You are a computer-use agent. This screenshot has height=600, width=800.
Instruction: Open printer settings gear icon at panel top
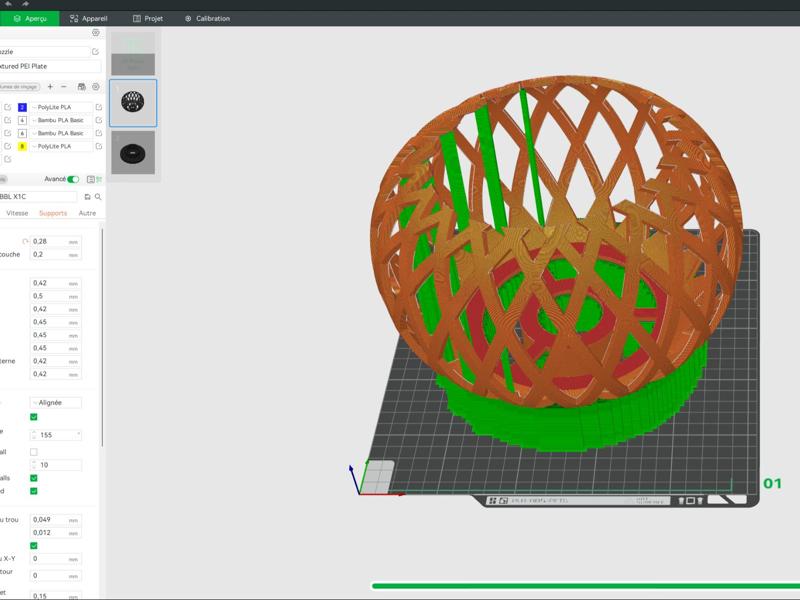pos(96,33)
